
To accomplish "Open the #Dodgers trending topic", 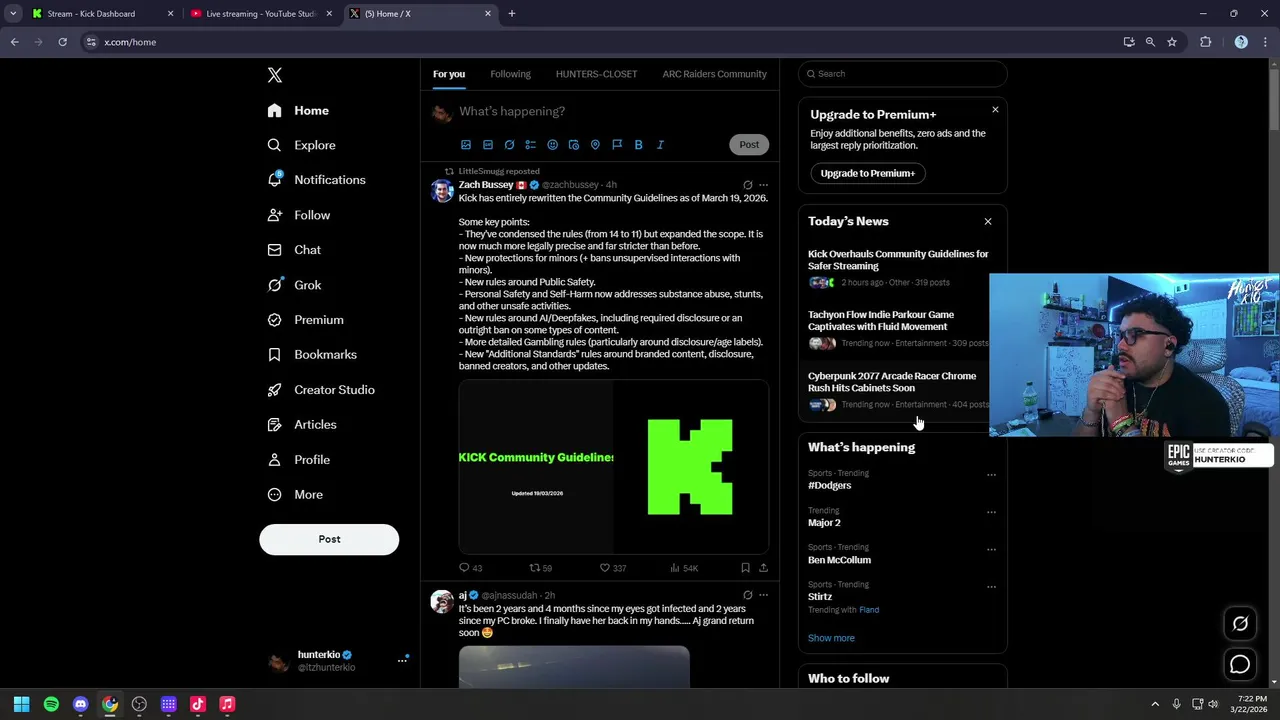I will click(830, 485).
